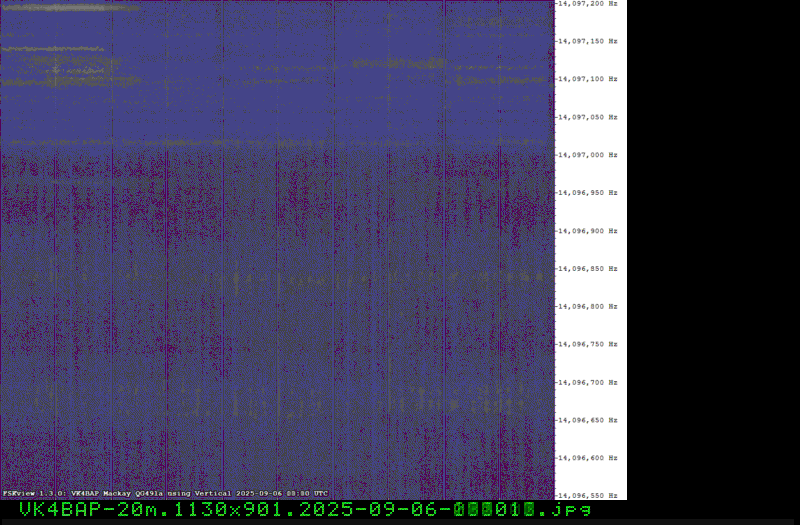Click the 2025-09-06 08:00 UTC timestamp
800x525 pixels.
pyautogui.click(x=282, y=494)
